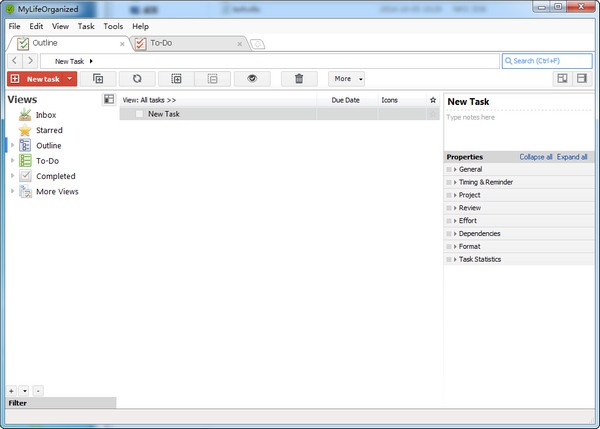Open the More dropdown button
This screenshot has width=600, height=429.
[x=346, y=79]
